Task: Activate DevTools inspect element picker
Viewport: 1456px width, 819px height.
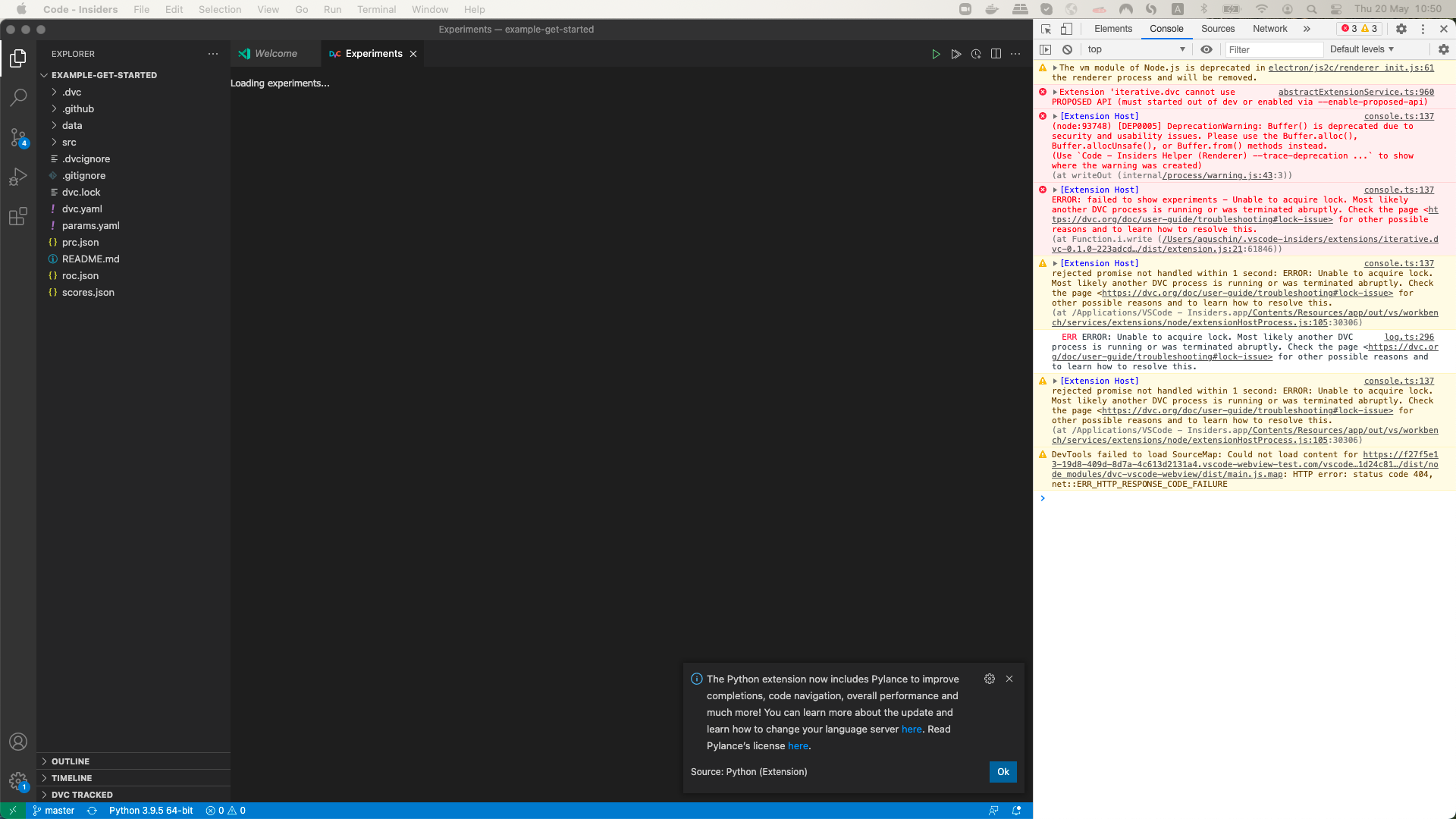Action: [x=1046, y=29]
